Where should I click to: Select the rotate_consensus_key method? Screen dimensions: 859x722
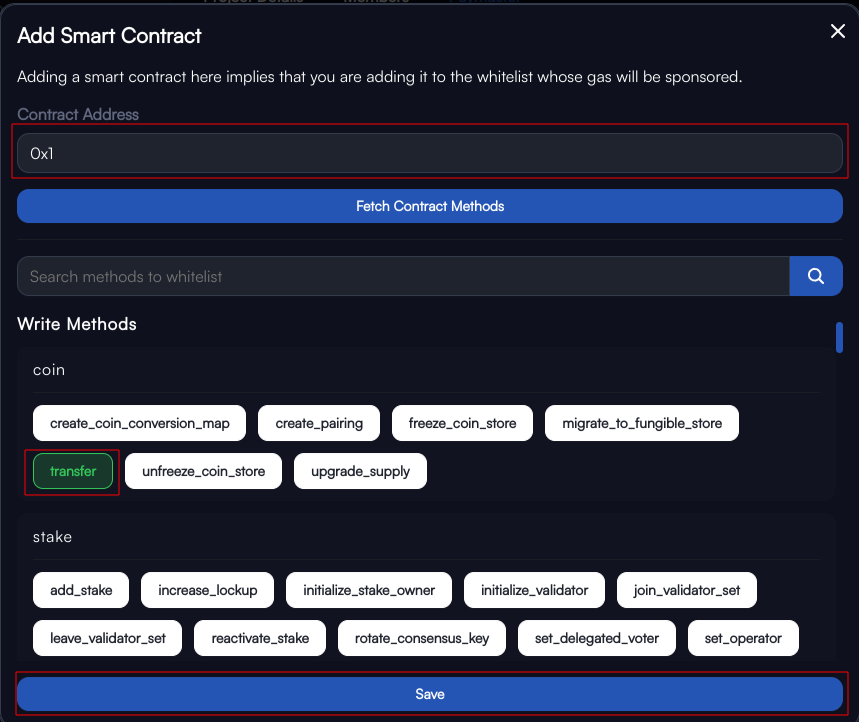tap(422, 638)
